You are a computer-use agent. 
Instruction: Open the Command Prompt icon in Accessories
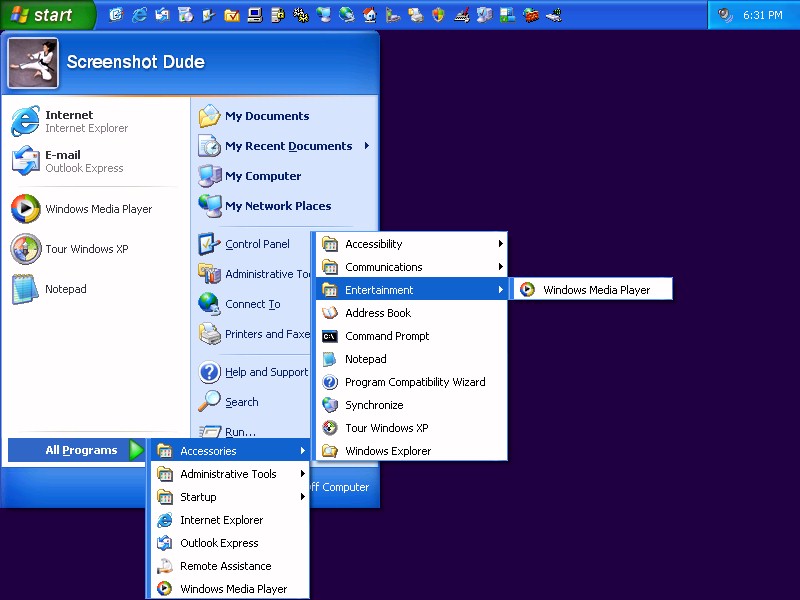pyautogui.click(x=330, y=336)
